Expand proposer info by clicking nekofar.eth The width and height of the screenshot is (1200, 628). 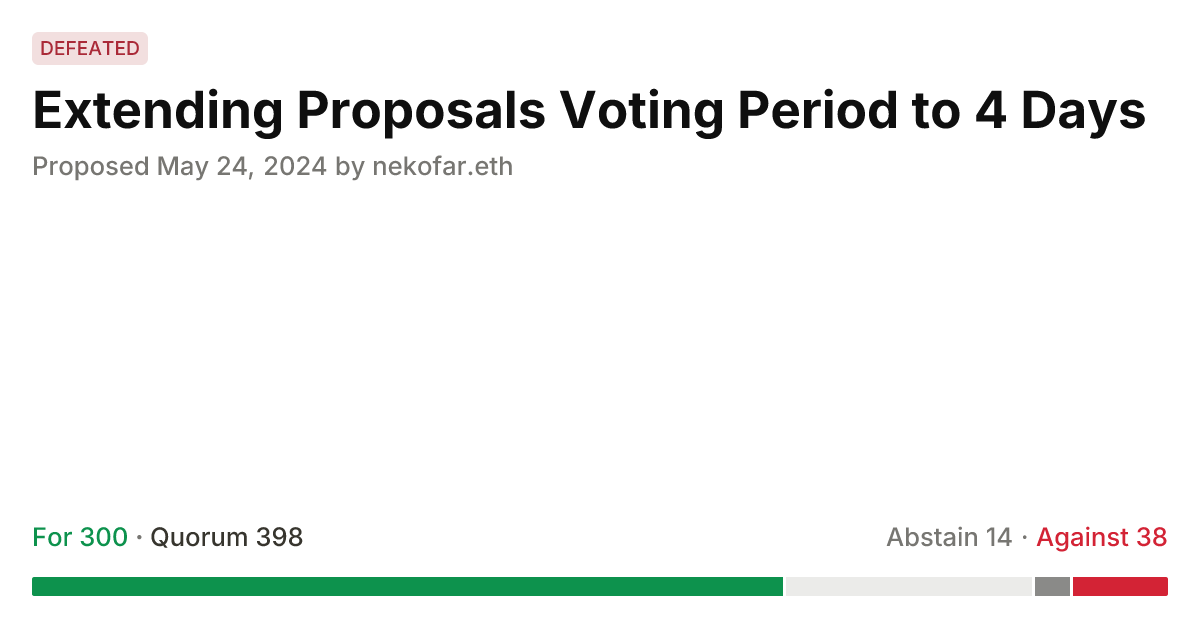(x=443, y=166)
